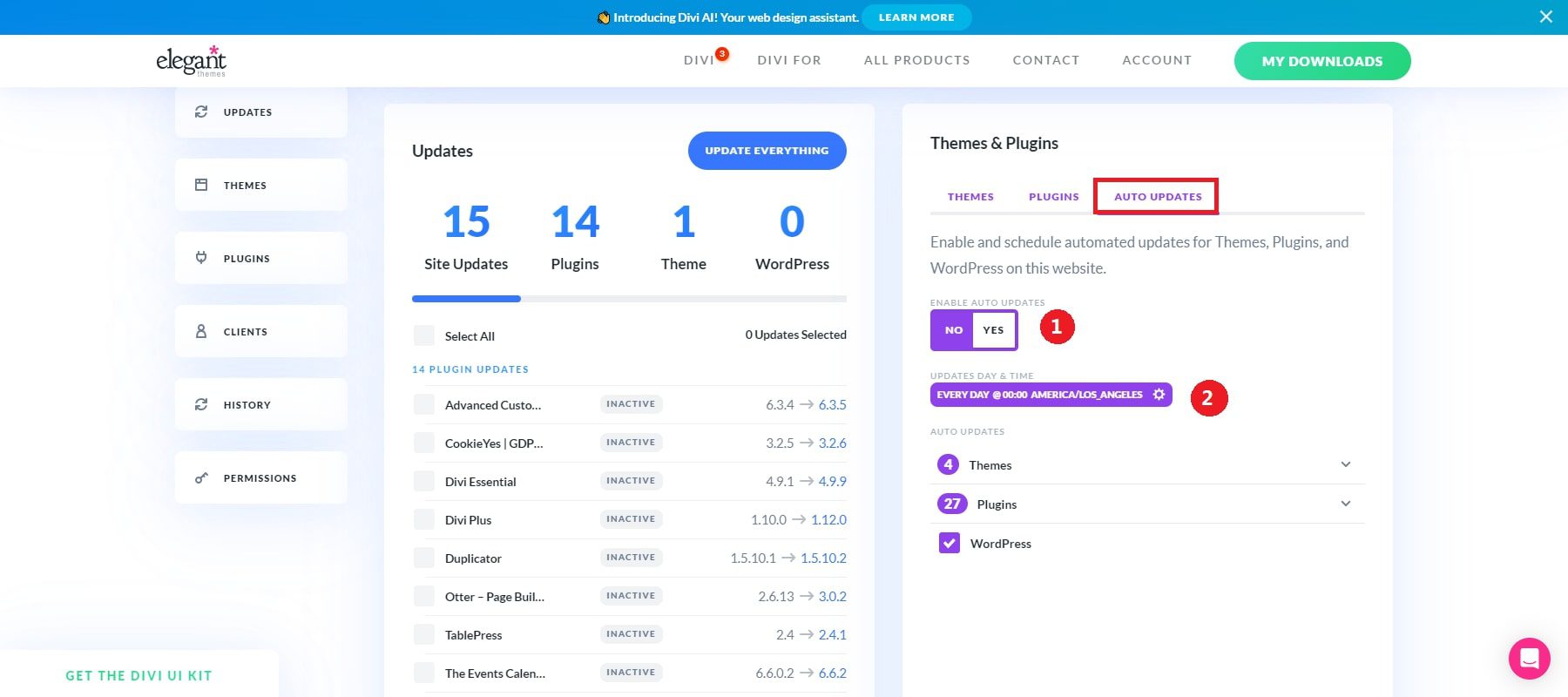Open the History sidebar section

[x=261, y=404]
